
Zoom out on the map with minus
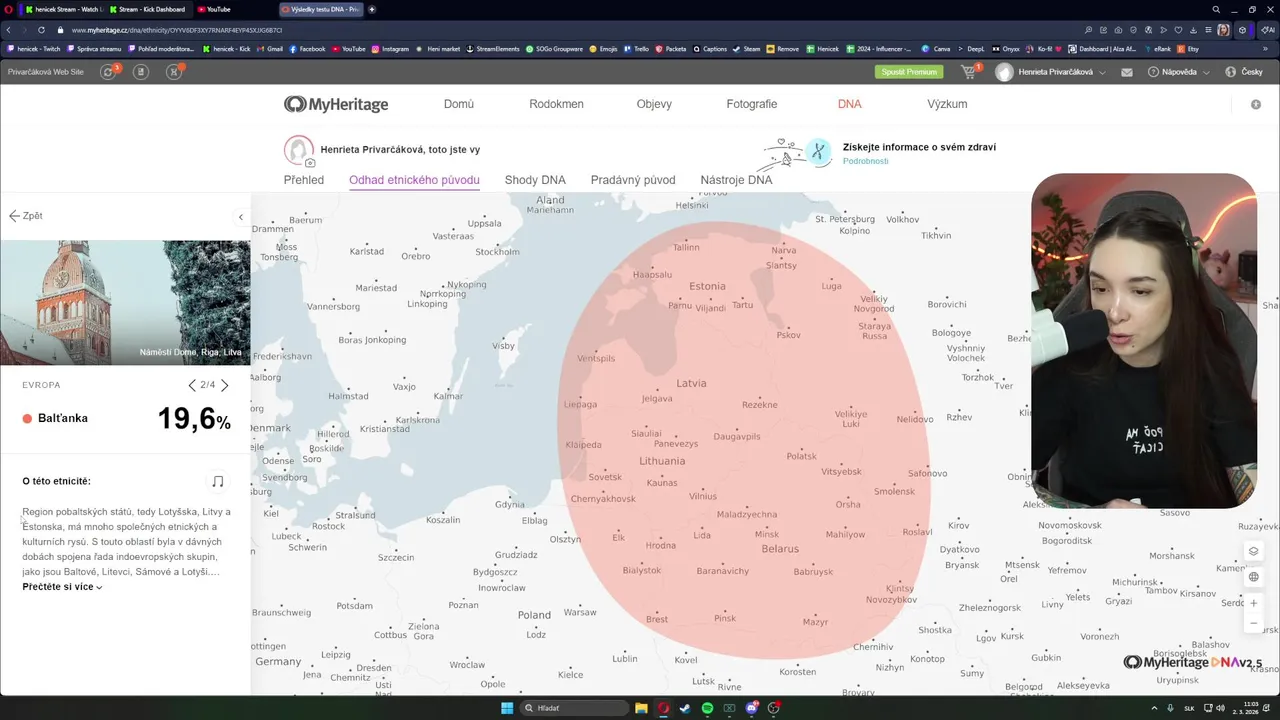tap(1253, 623)
